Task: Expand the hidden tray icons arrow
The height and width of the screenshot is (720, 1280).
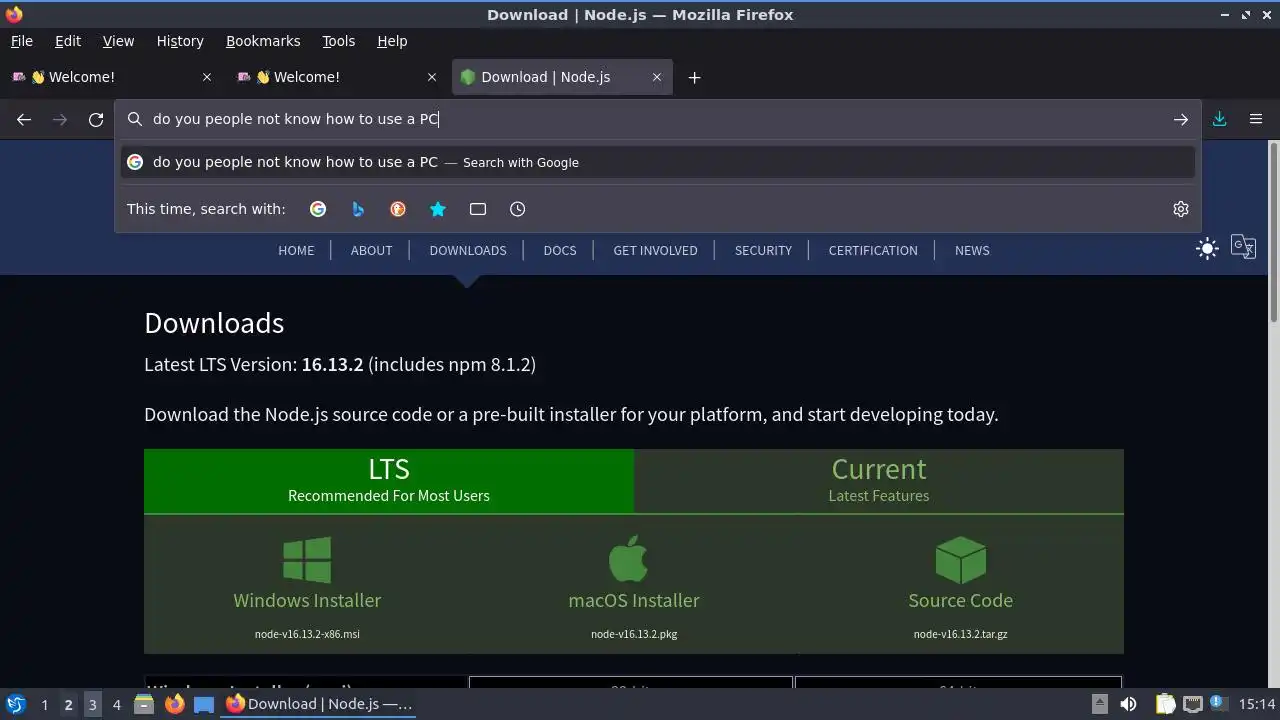Action: click(x=1100, y=704)
